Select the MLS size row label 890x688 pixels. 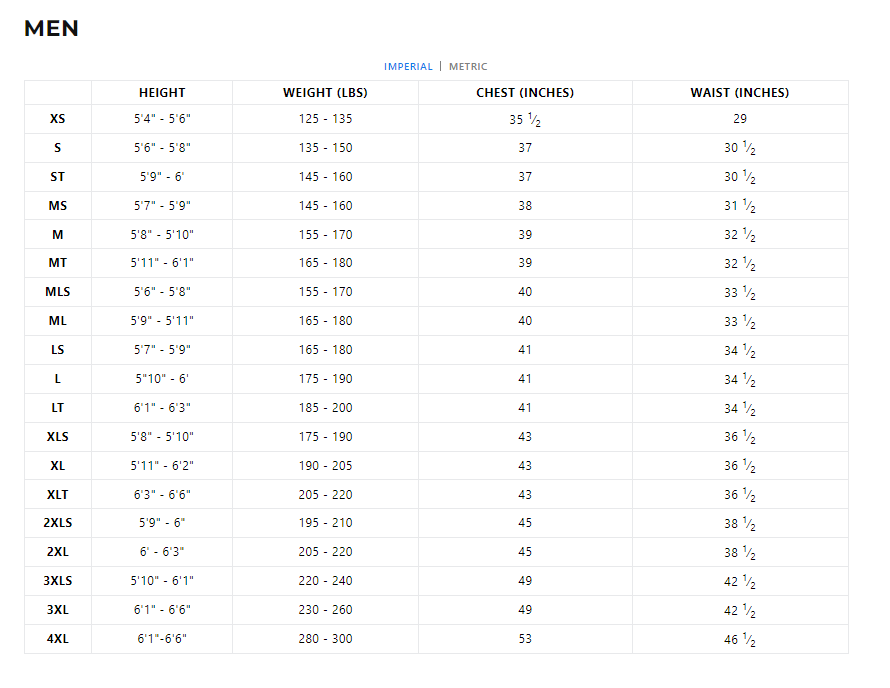pos(58,292)
